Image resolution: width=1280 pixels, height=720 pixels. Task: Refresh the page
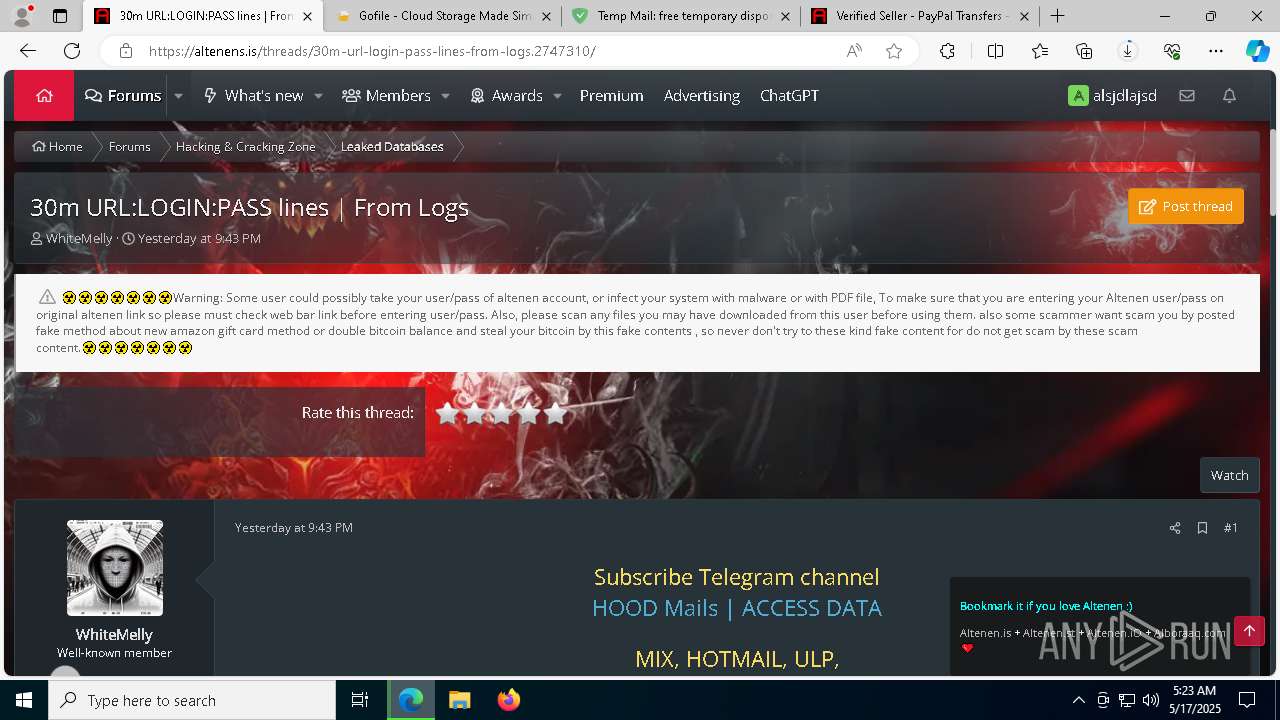[x=72, y=51]
